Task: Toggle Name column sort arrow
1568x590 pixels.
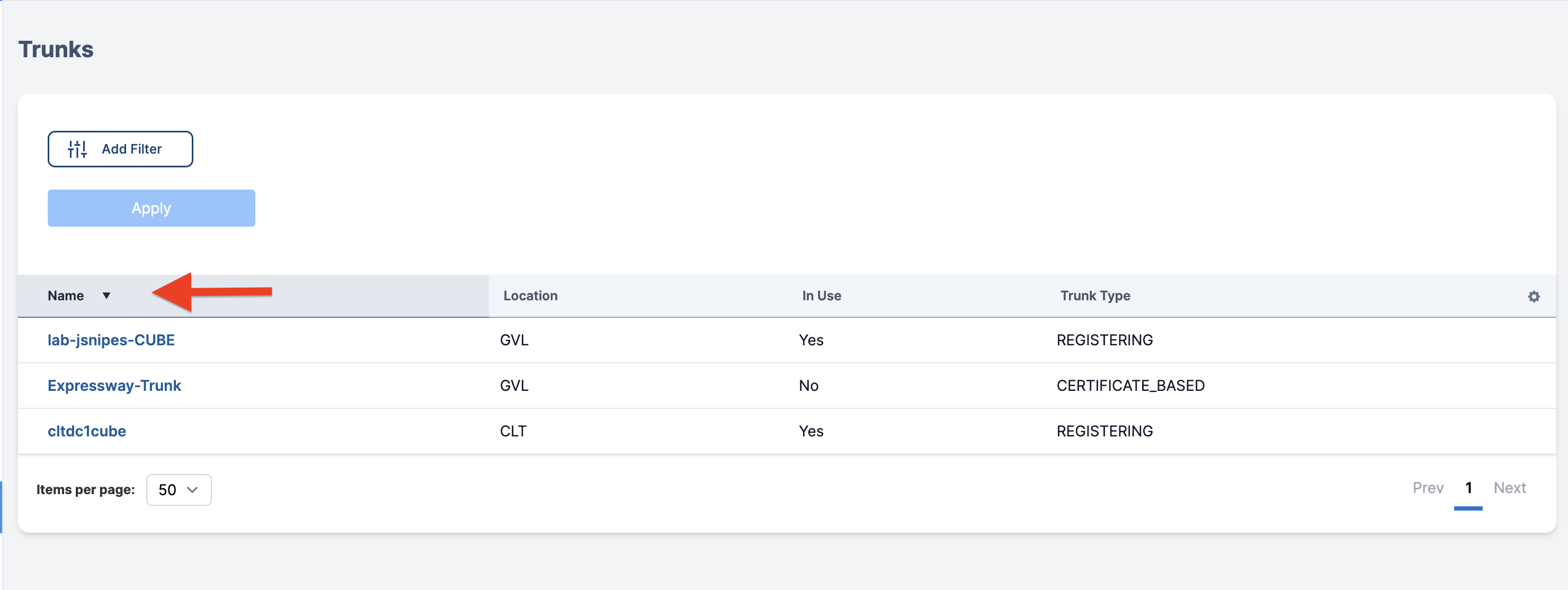Action: coord(106,296)
